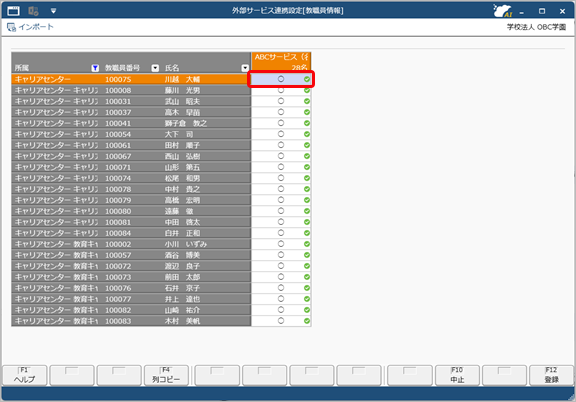Viewport: 576px width, 402px height.
Task: Open the 氏名 column dropdown
Action: (245, 68)
